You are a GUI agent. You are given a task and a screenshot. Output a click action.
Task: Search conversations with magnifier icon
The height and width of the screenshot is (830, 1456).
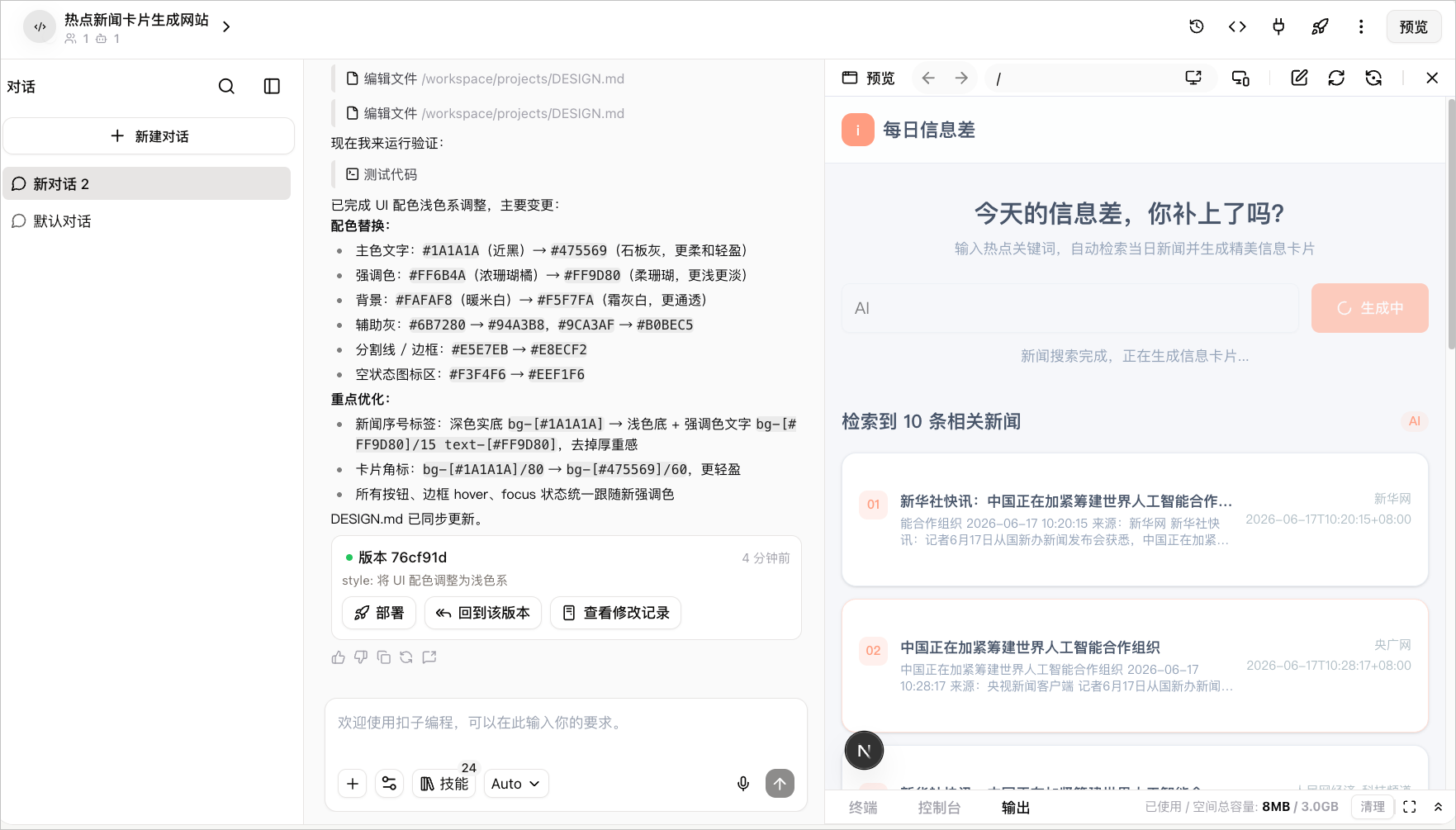[x=226, y=86]
